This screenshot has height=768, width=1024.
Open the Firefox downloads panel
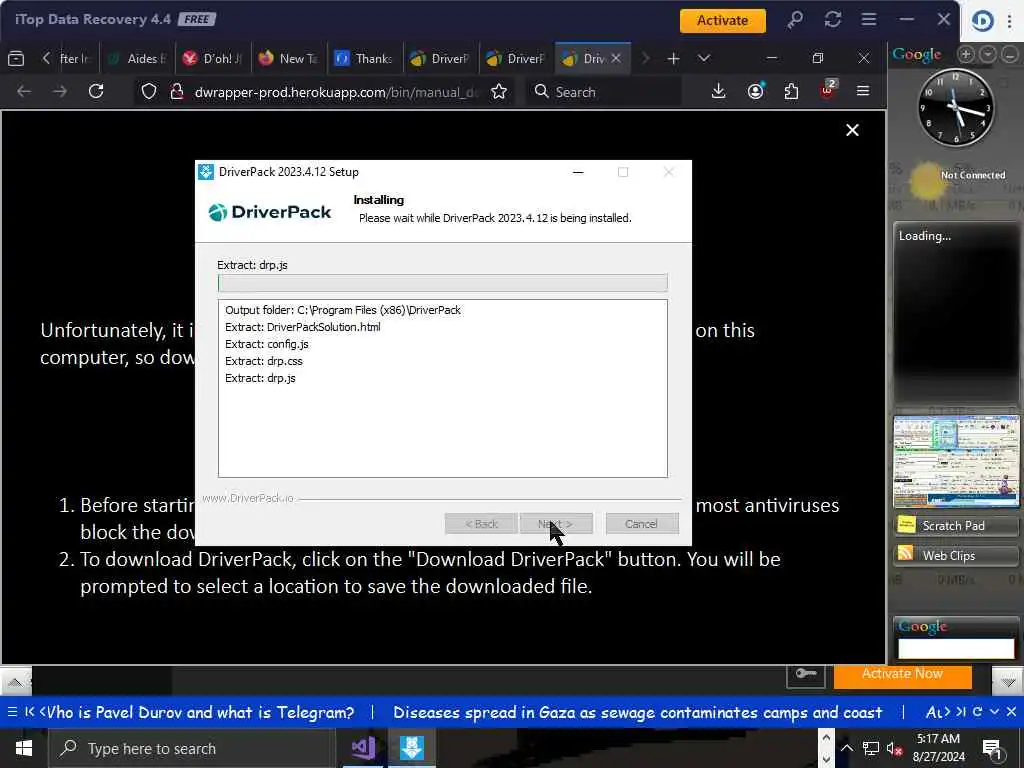718,91
